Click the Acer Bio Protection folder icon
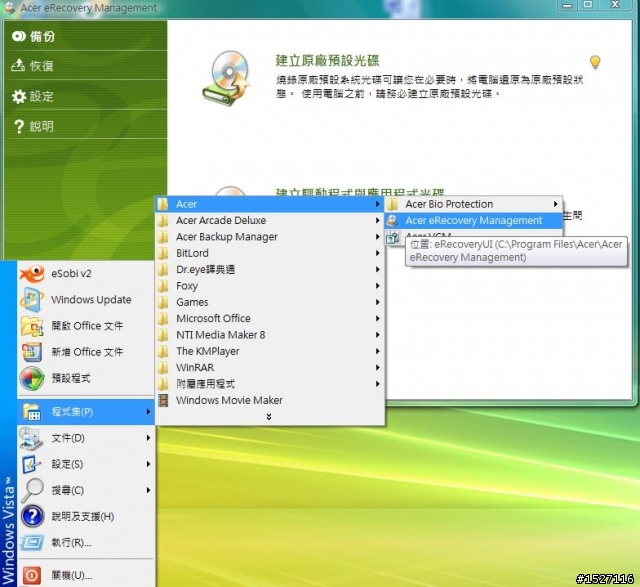The image size is (640, 587). point(393,204)
